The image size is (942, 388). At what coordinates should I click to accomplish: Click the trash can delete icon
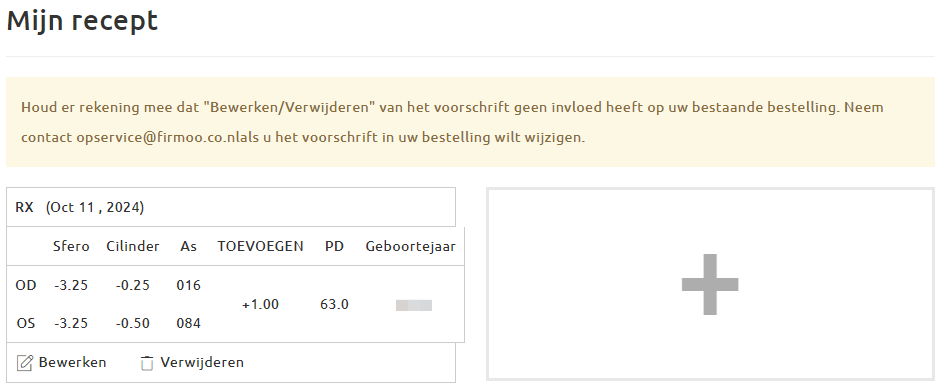pyautogui.click(x=147, y=363)
